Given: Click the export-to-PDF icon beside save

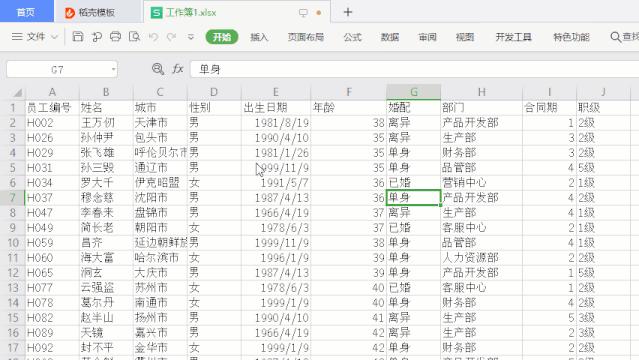Looking at the screenshot, I should 97,37.
